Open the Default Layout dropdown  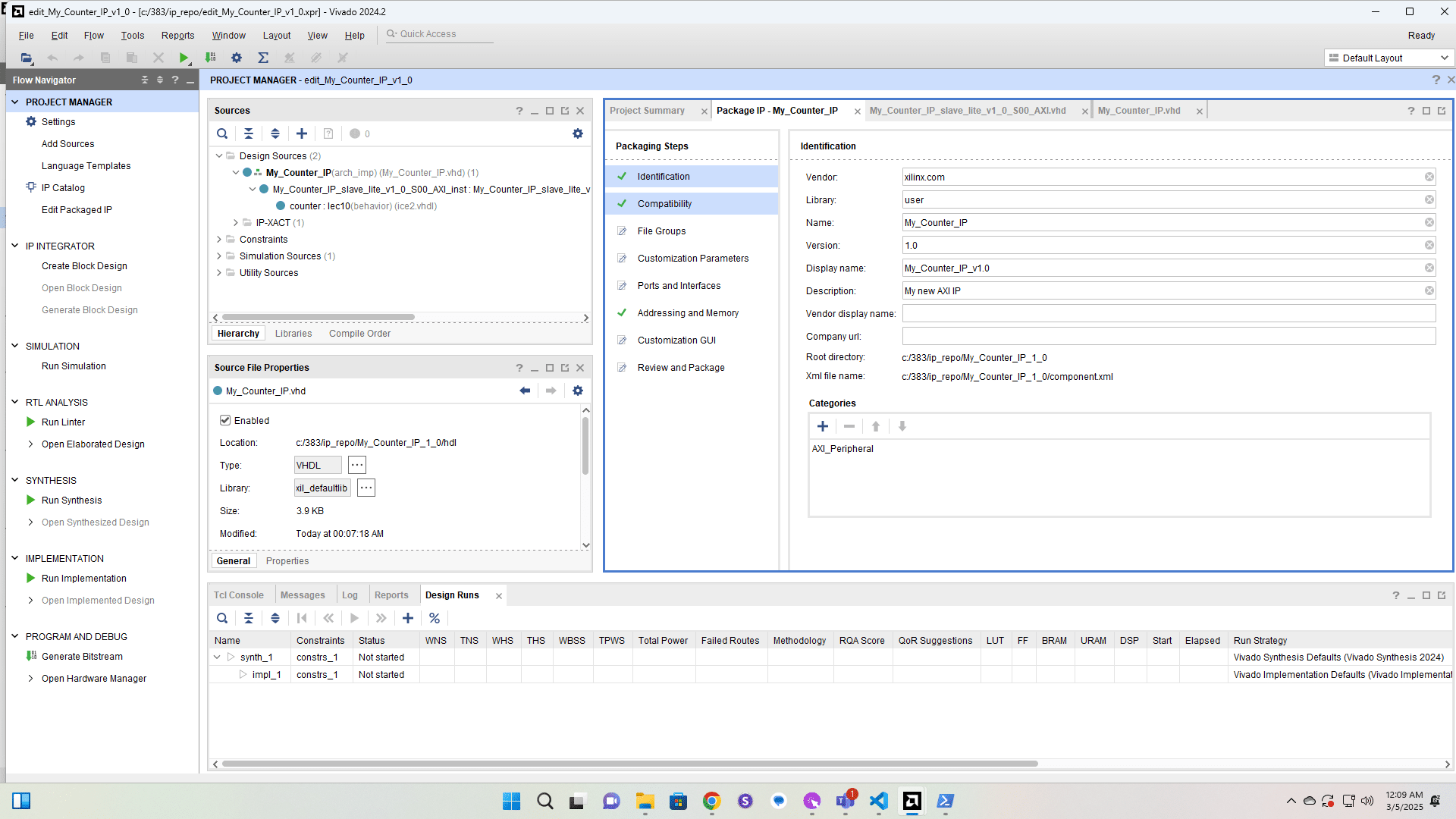pyautogui.click(x=1389, y=58)
